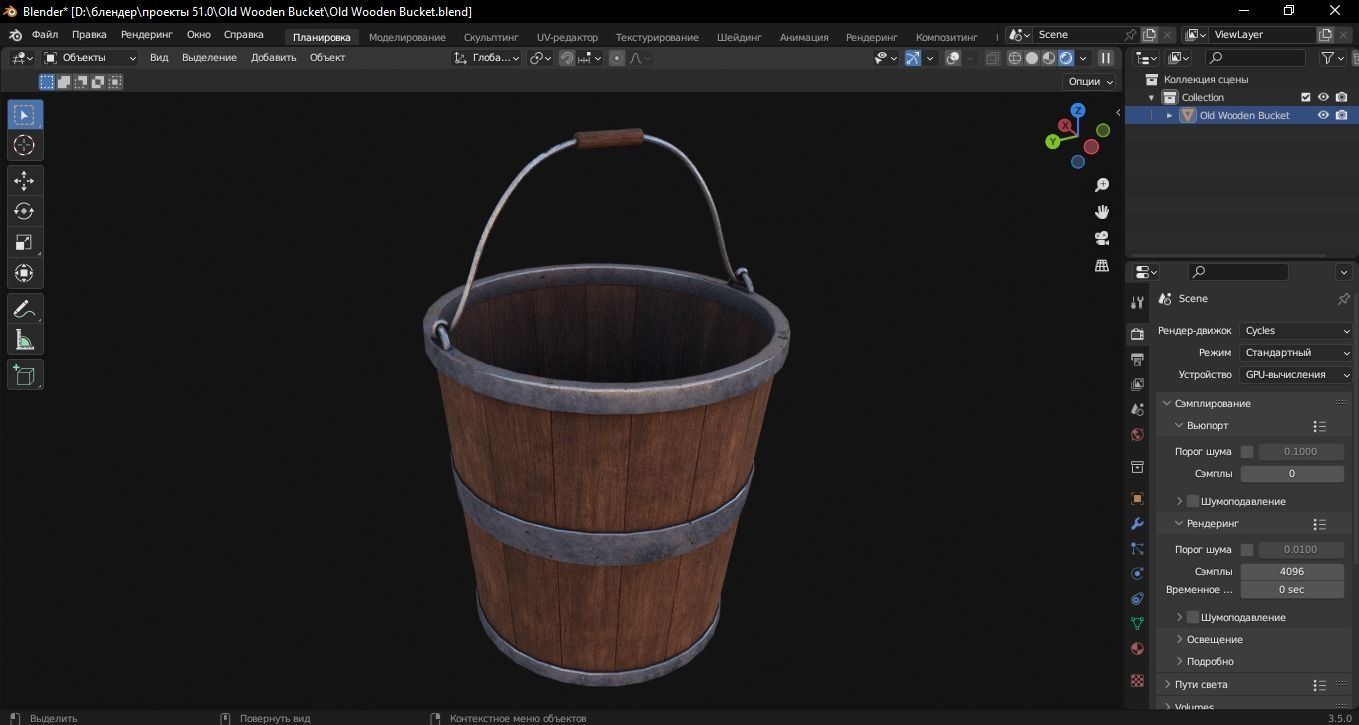The width and height of the screenshot is (1359, 725).
Task: Choose the Move tool
Action: tap(25, 180)
